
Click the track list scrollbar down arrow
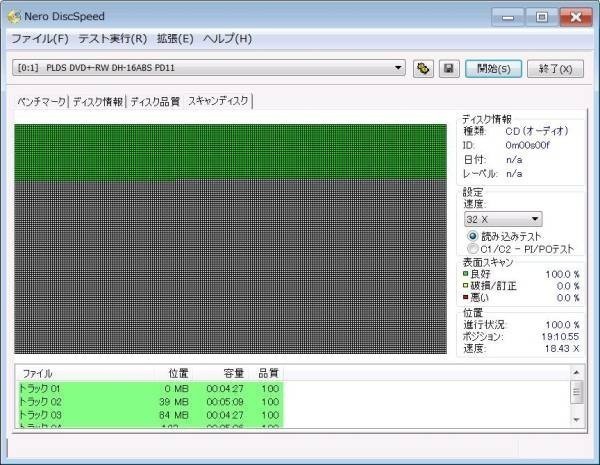pyautogui.click(x=577, y=420)
